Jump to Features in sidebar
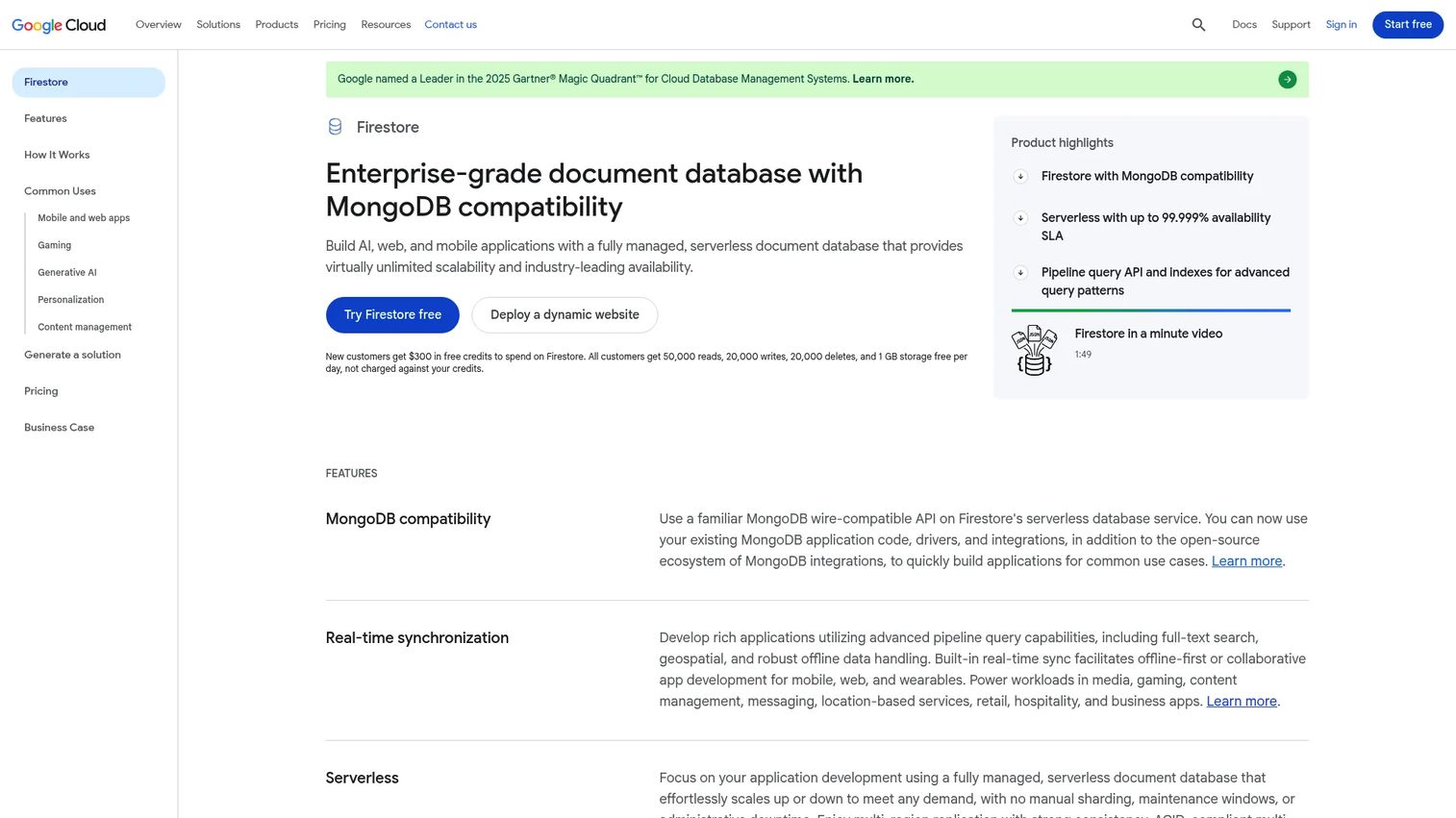1456x818 pixels. (45, 119)
